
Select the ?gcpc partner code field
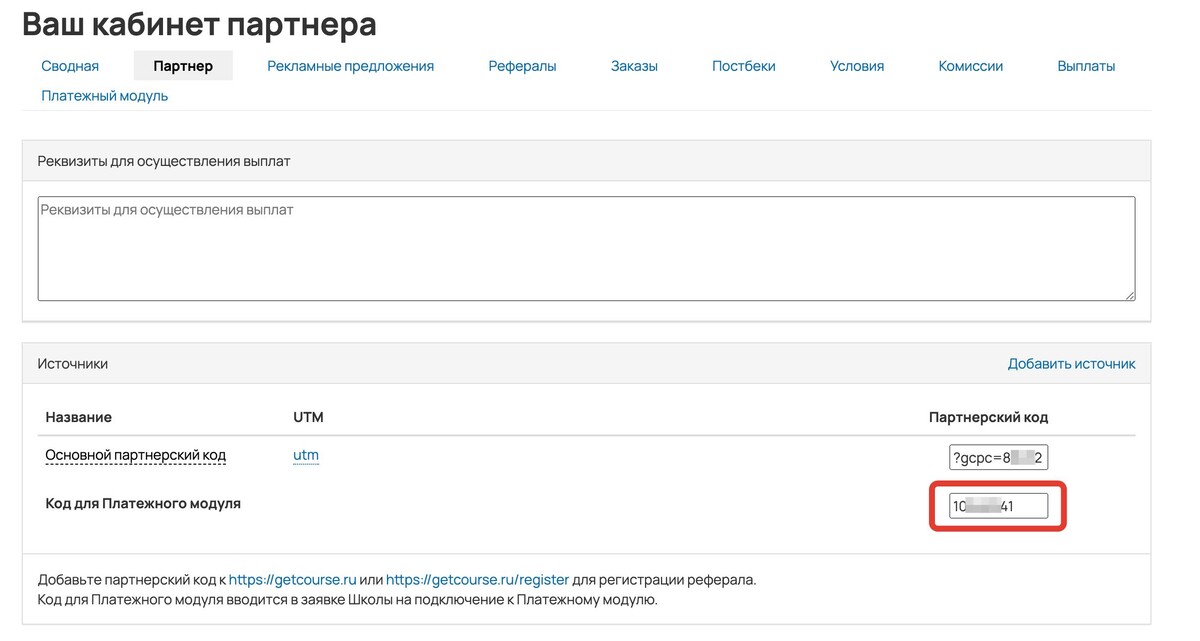pyautogui.click(x=998, y=457)
